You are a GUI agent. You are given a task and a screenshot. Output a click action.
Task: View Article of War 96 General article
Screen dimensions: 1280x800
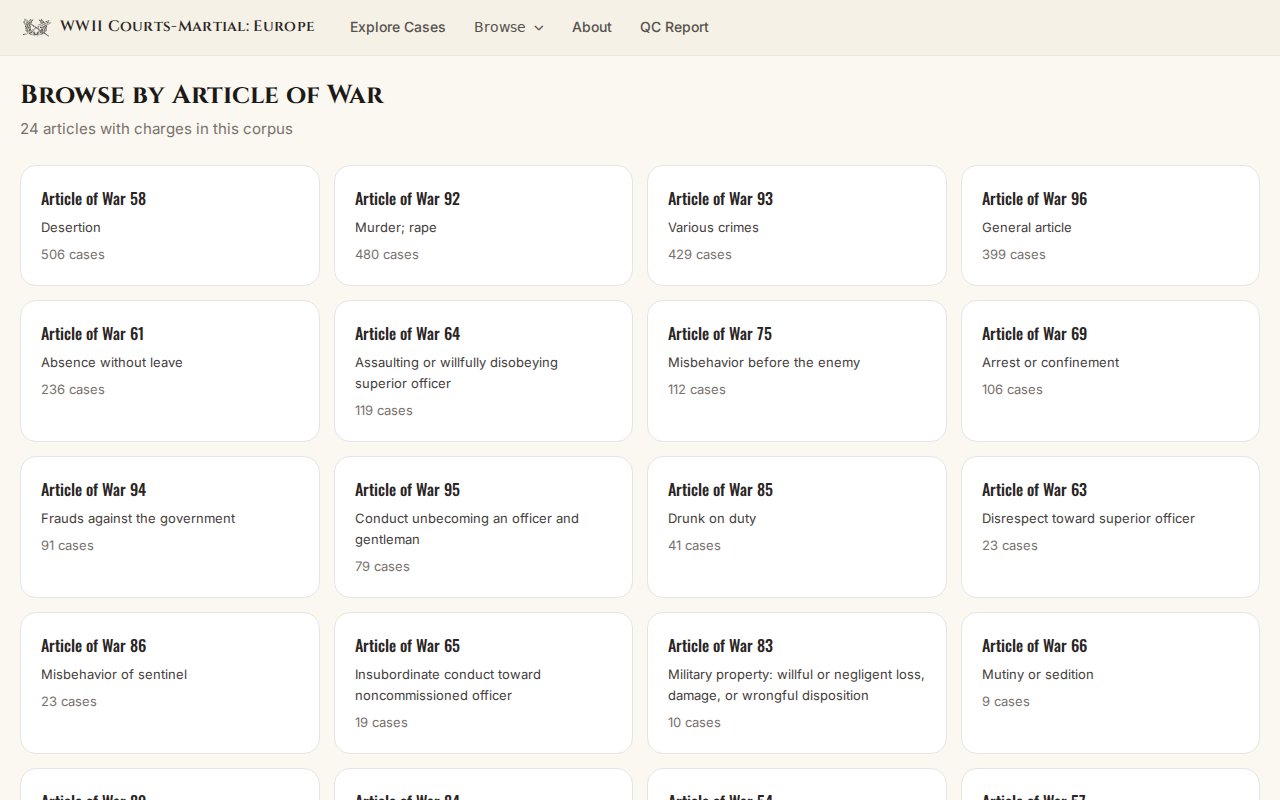coord(1110,225)
